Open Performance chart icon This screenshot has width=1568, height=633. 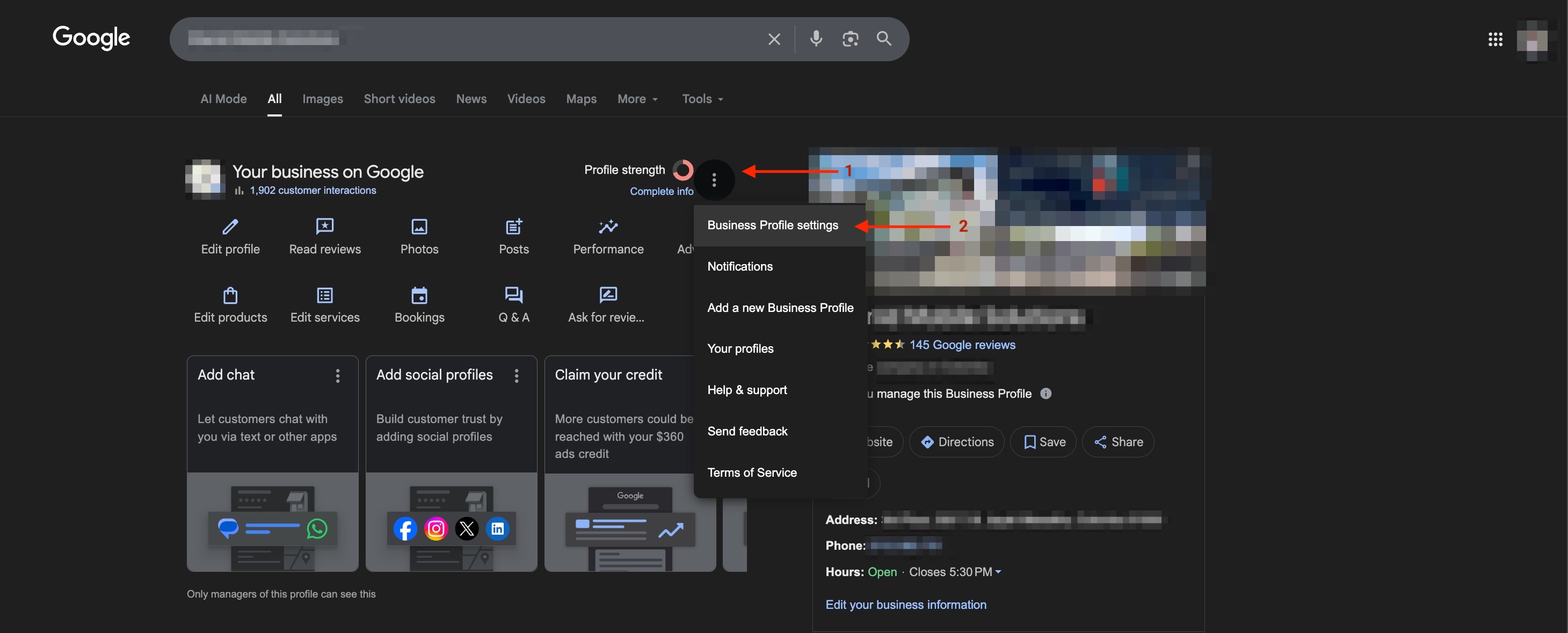coord(607,227)
